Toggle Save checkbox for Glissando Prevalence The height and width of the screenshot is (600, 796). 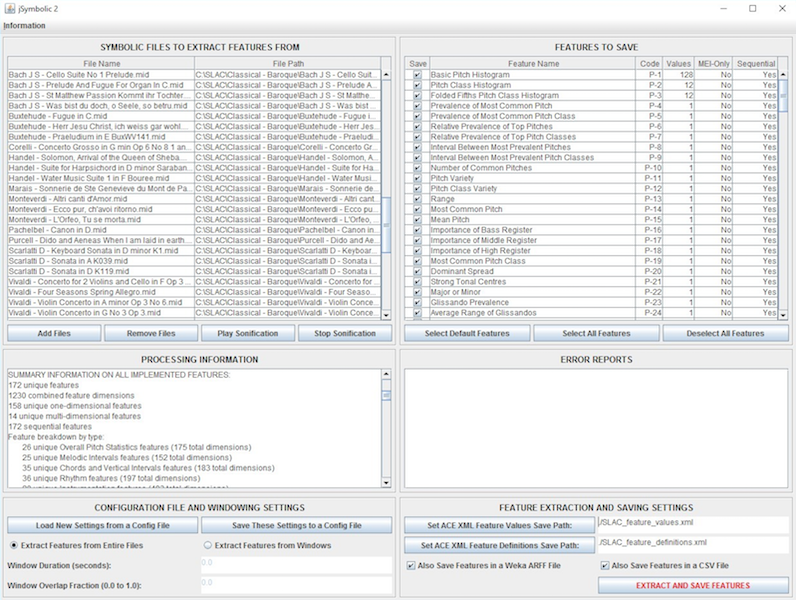[417, 302]
